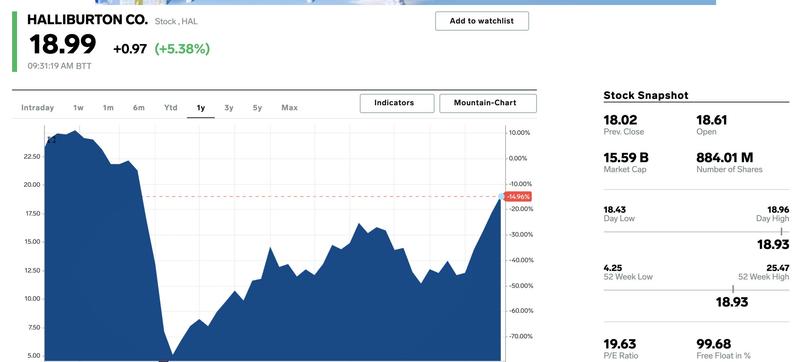
Task: Click the chart's lowest point near 5.00
Action: coord(172,354)
